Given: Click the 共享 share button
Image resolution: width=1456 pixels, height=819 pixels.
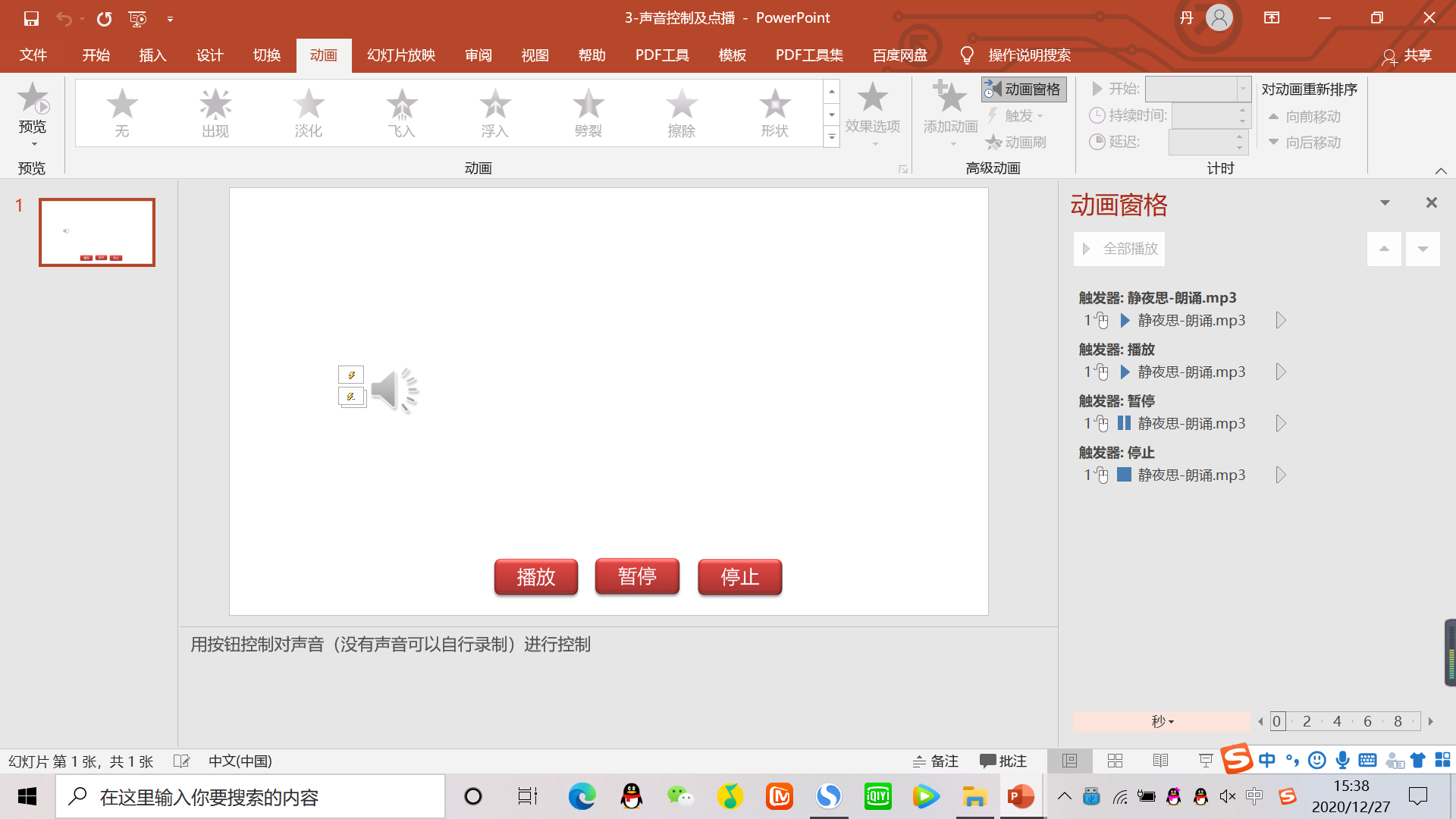Looking at the screenshot, I should [1407, 55].
